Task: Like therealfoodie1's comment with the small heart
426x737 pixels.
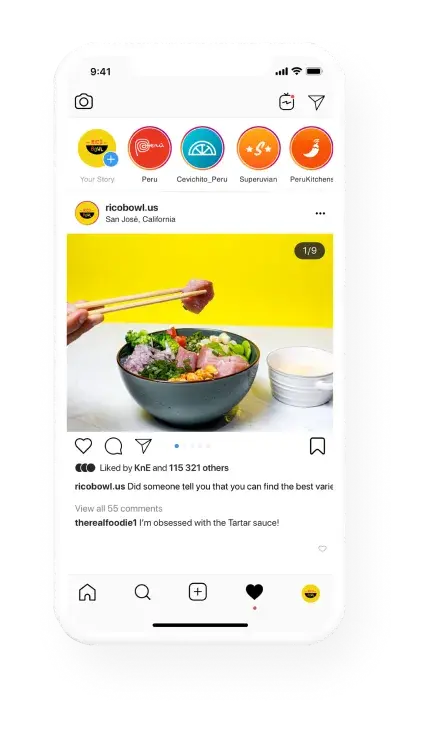Action: coord(322,549)
